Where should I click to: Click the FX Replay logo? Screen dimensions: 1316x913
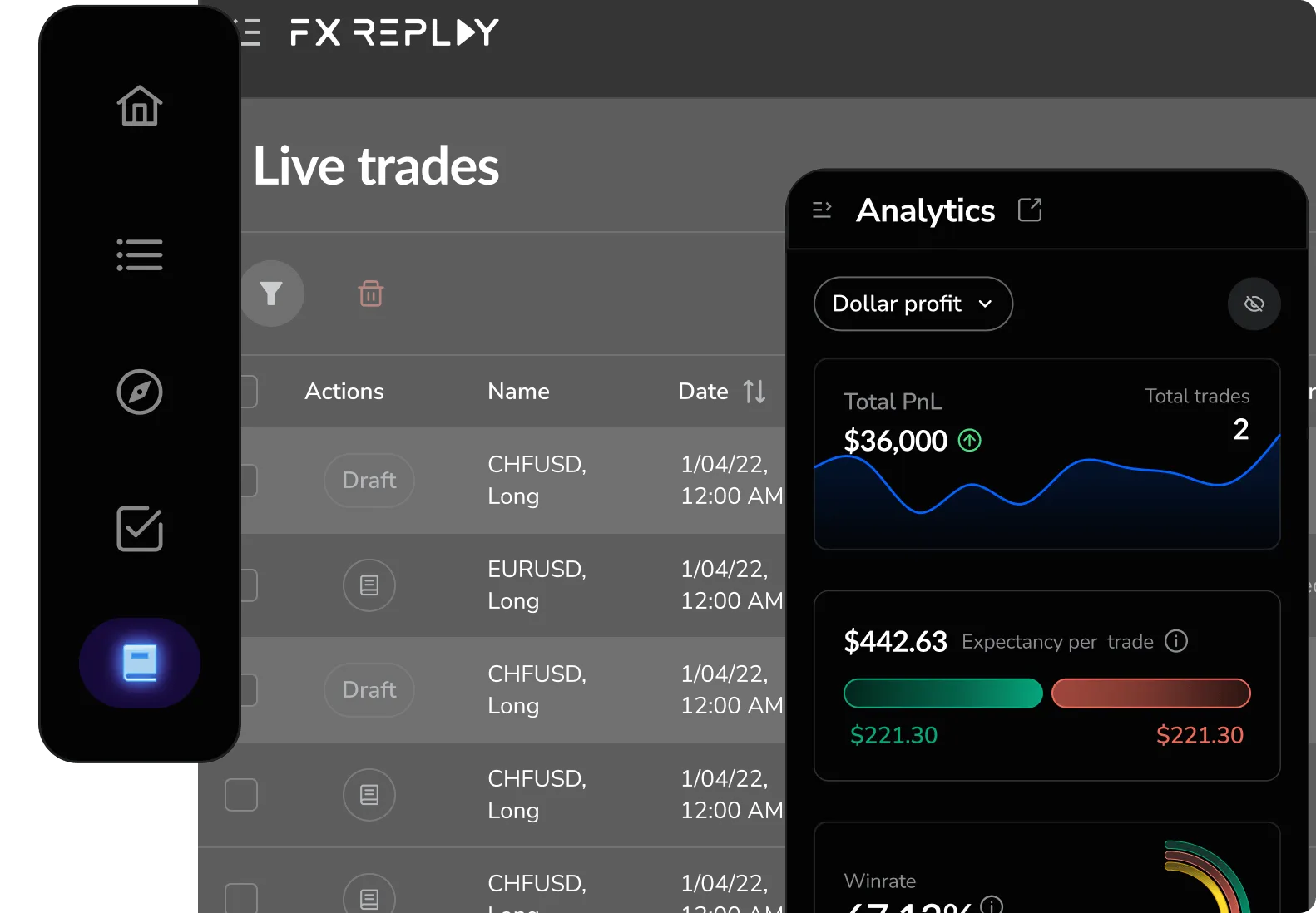click(394, 32)
